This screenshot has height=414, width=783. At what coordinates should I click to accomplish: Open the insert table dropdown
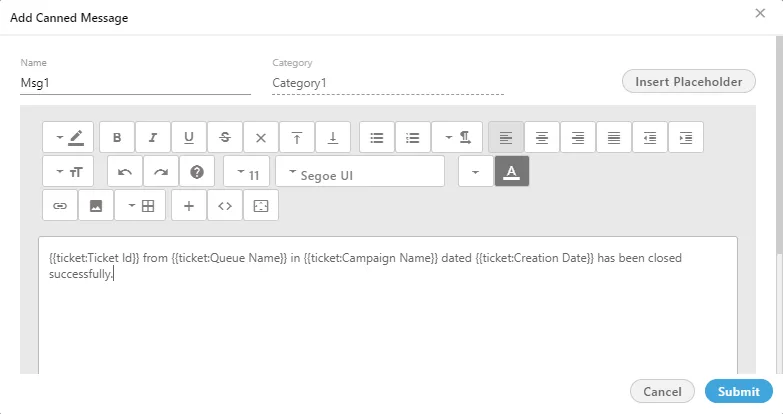click(x=140, y=205)
